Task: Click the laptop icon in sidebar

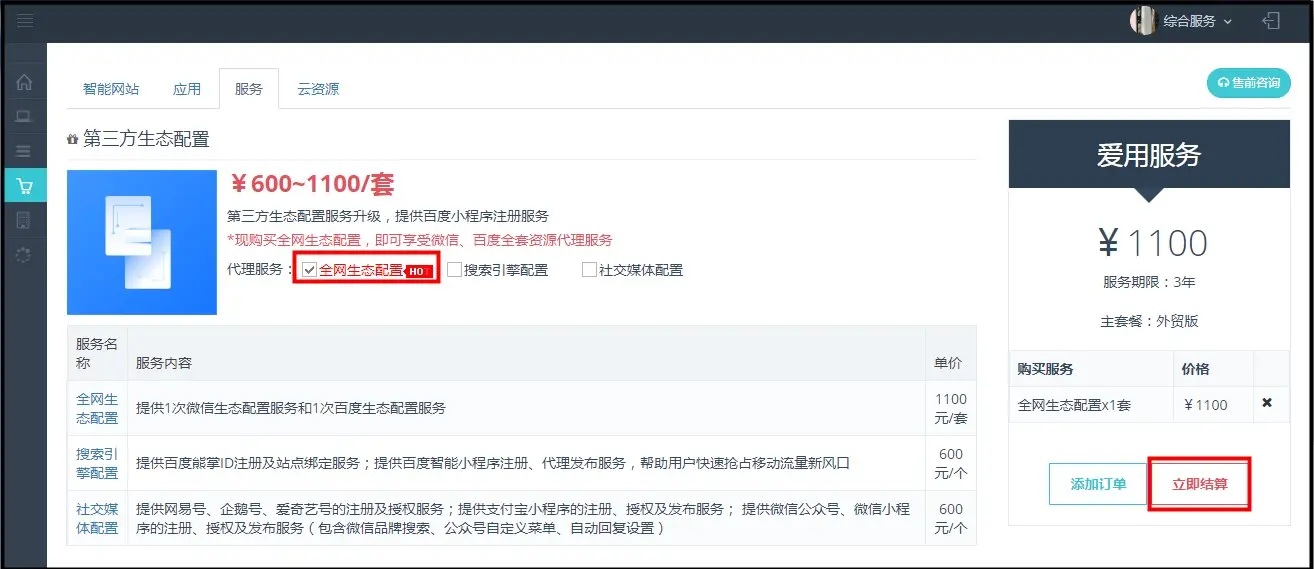Action: click(25, 117)
